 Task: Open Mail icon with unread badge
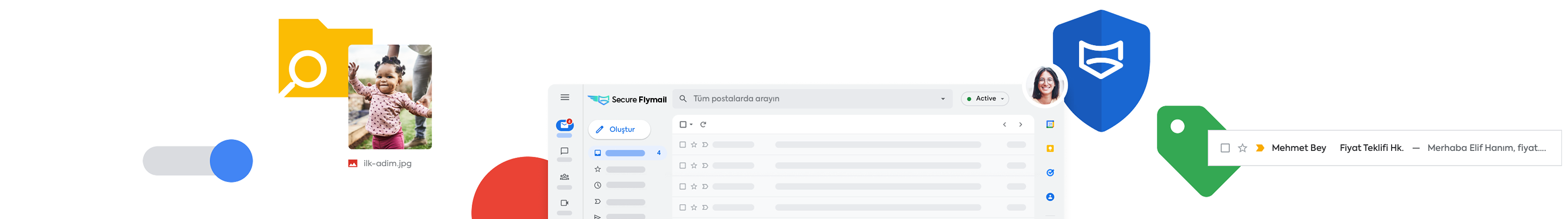(564, 125)
